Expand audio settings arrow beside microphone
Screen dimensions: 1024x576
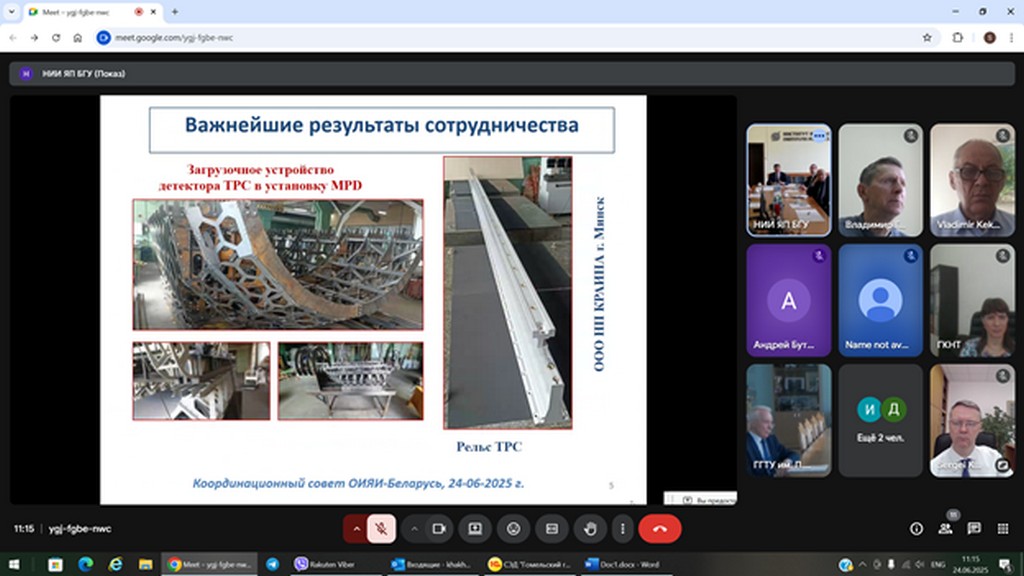[356, 528]
